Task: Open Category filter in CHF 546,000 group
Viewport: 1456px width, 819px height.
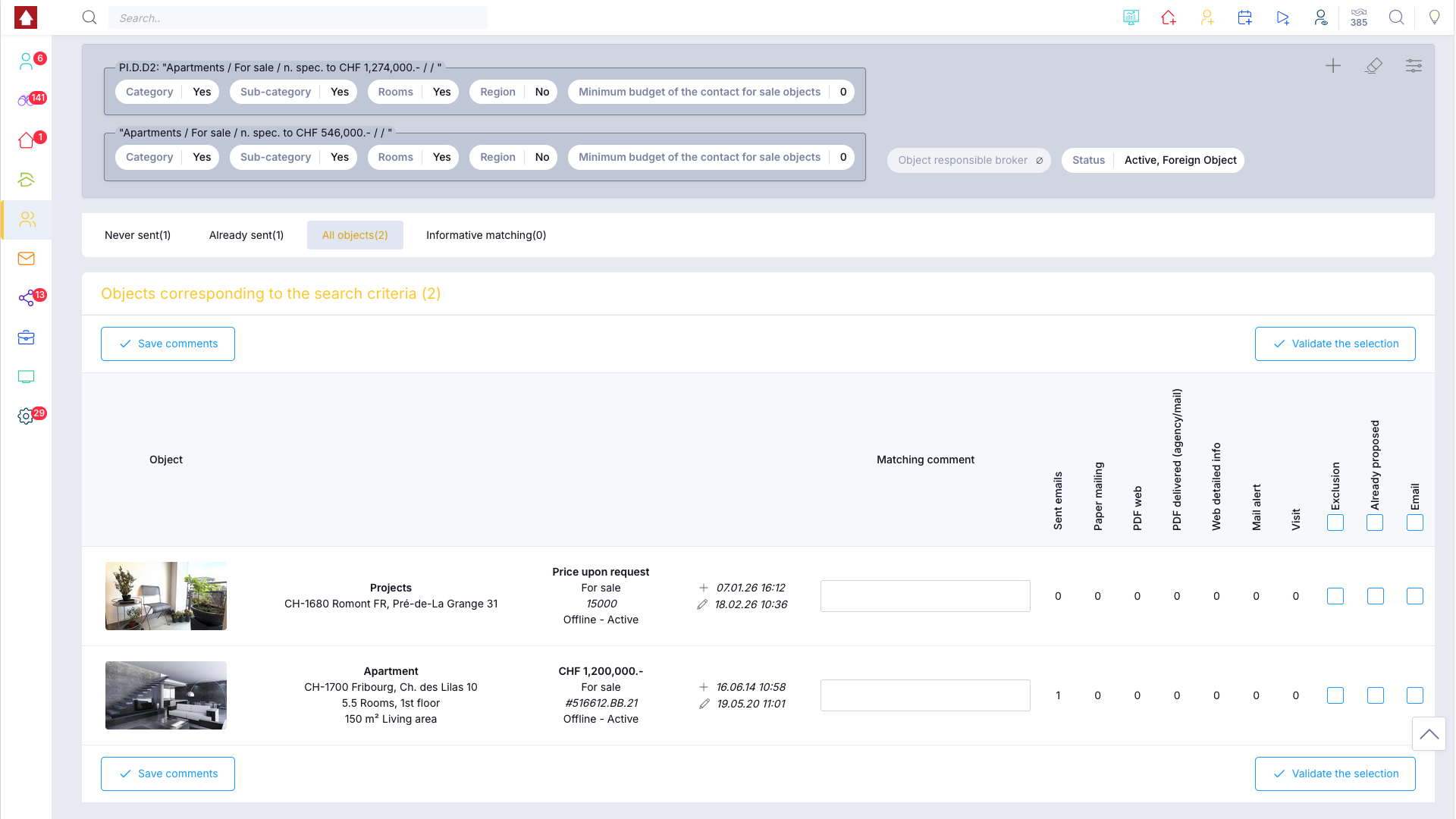Action: (x=168, y=157)
